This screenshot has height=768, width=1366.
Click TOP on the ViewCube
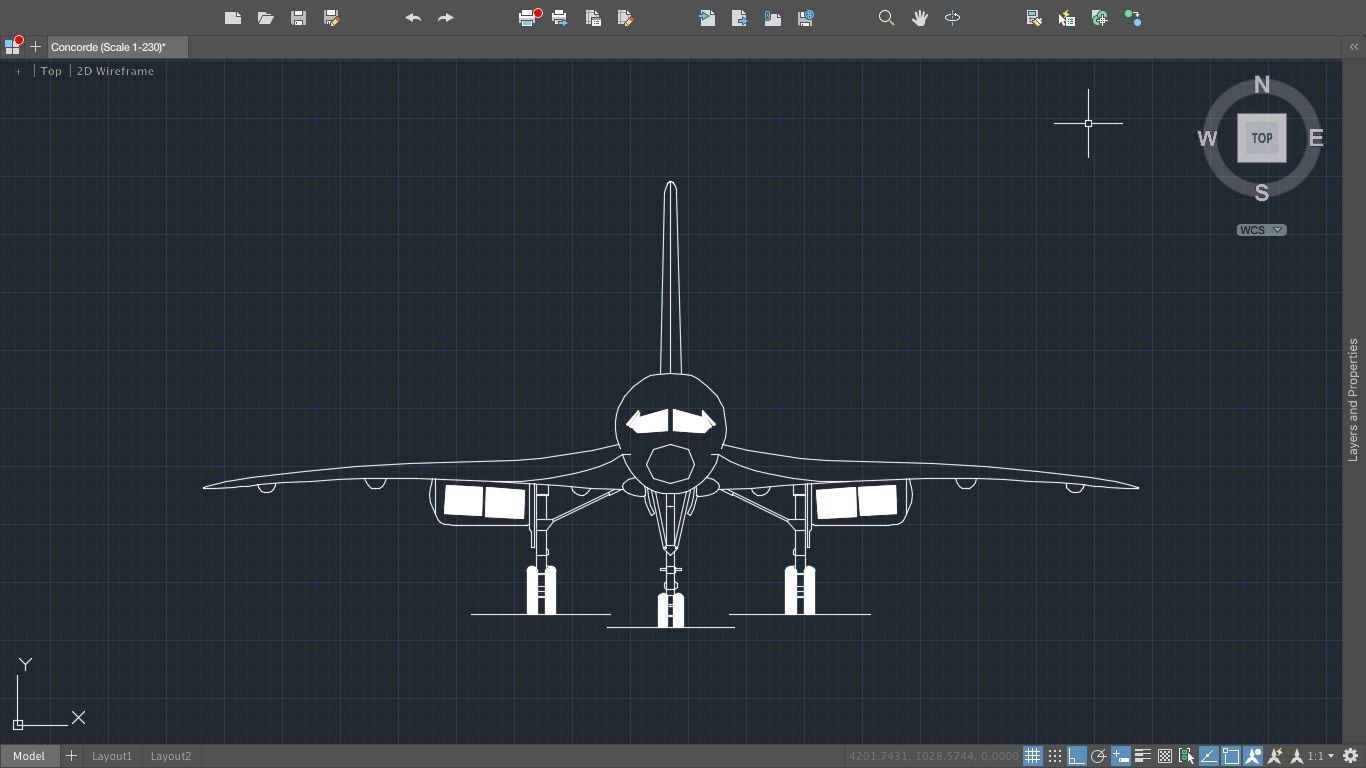coord(1261,138)
